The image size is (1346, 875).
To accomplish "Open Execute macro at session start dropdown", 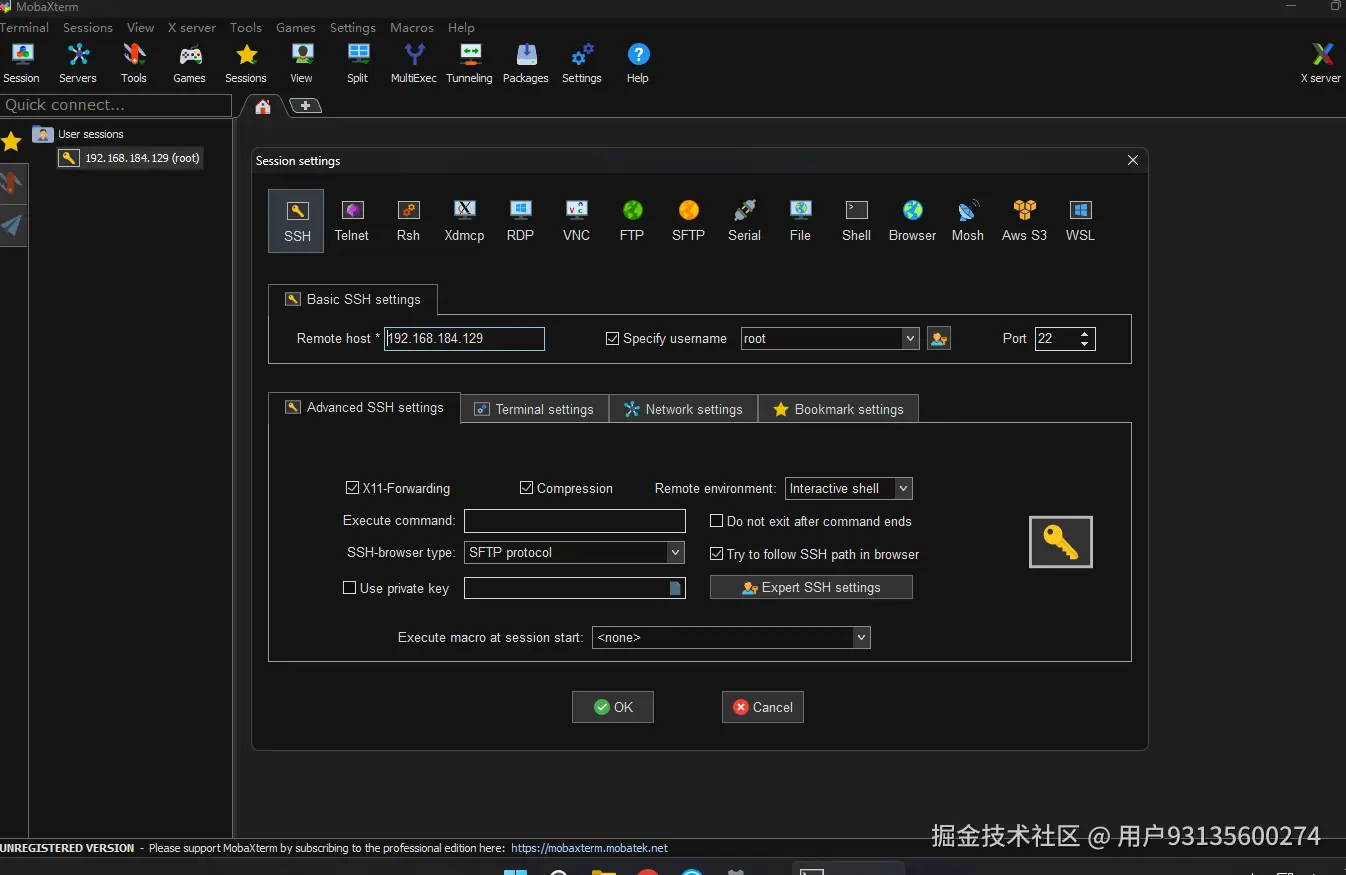I will (861, 637).
